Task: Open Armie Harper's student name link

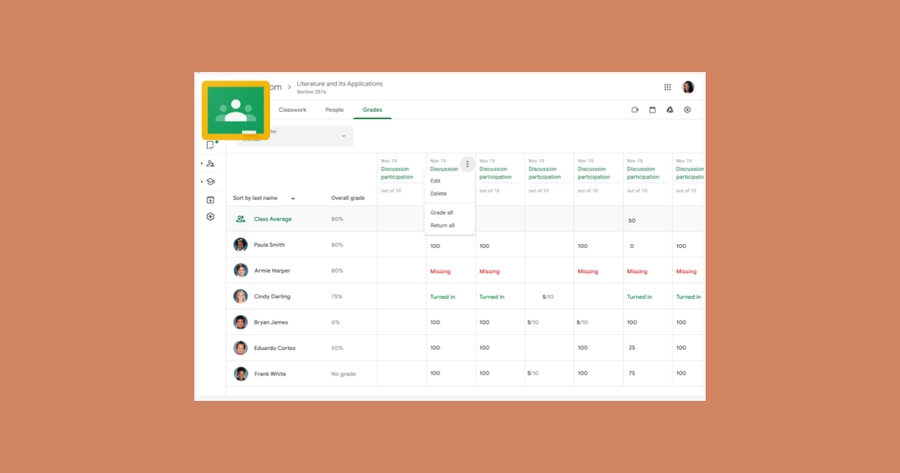Action: pyautogui.click(x=272, y=270)
